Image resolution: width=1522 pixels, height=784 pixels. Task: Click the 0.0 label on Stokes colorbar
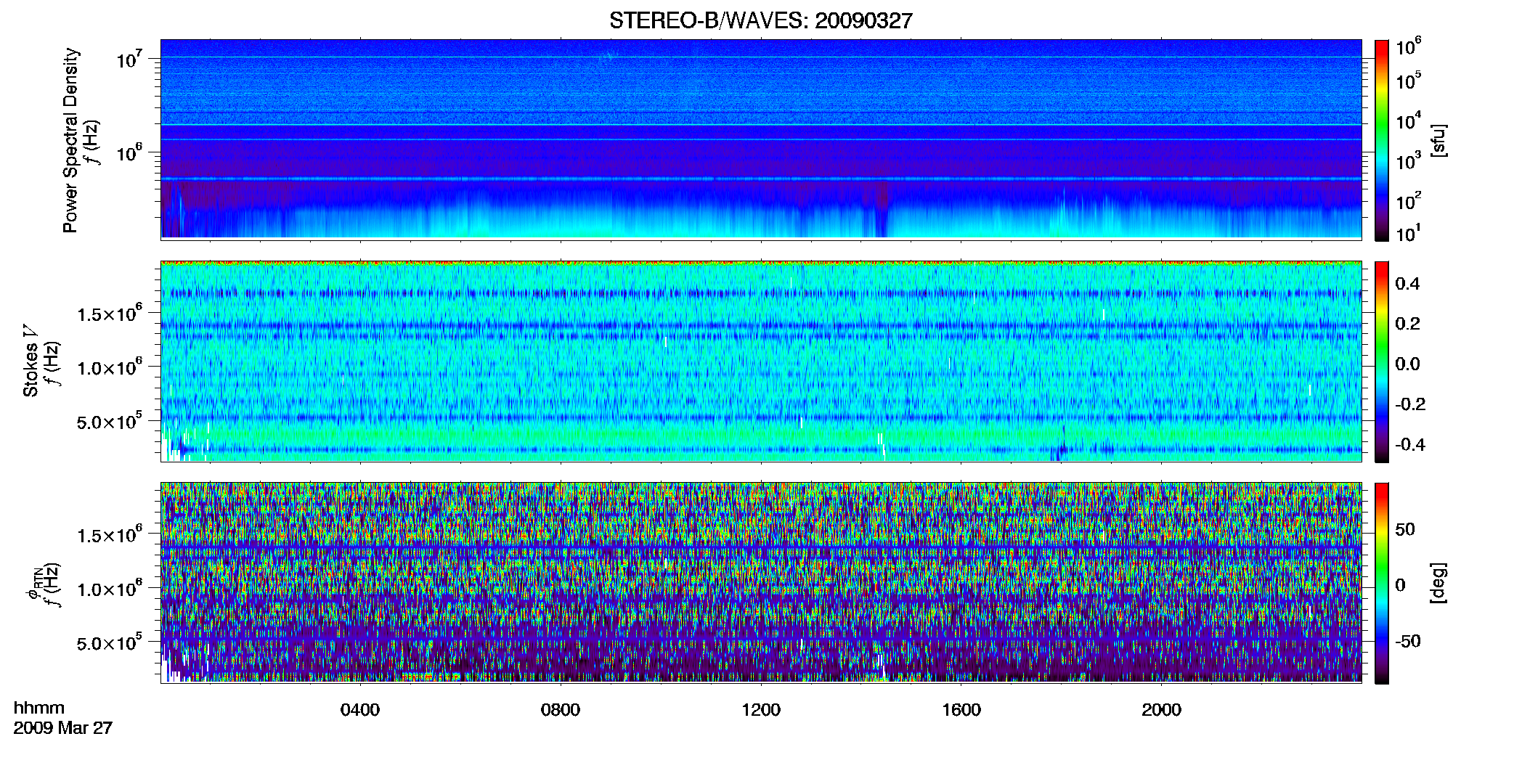[1407, 364]
